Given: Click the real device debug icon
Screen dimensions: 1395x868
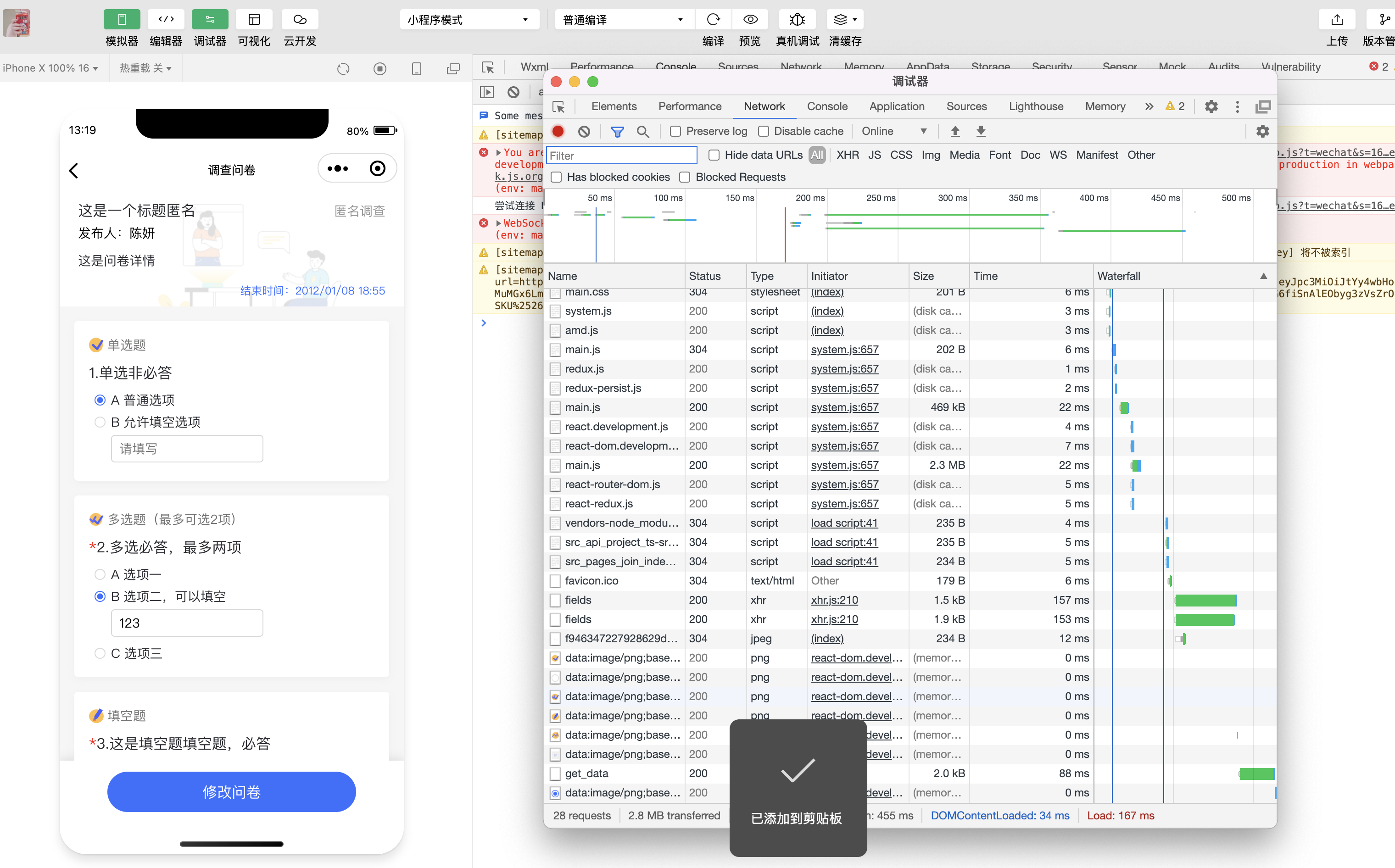Looking at the screenshot, I should coord(797,20).
